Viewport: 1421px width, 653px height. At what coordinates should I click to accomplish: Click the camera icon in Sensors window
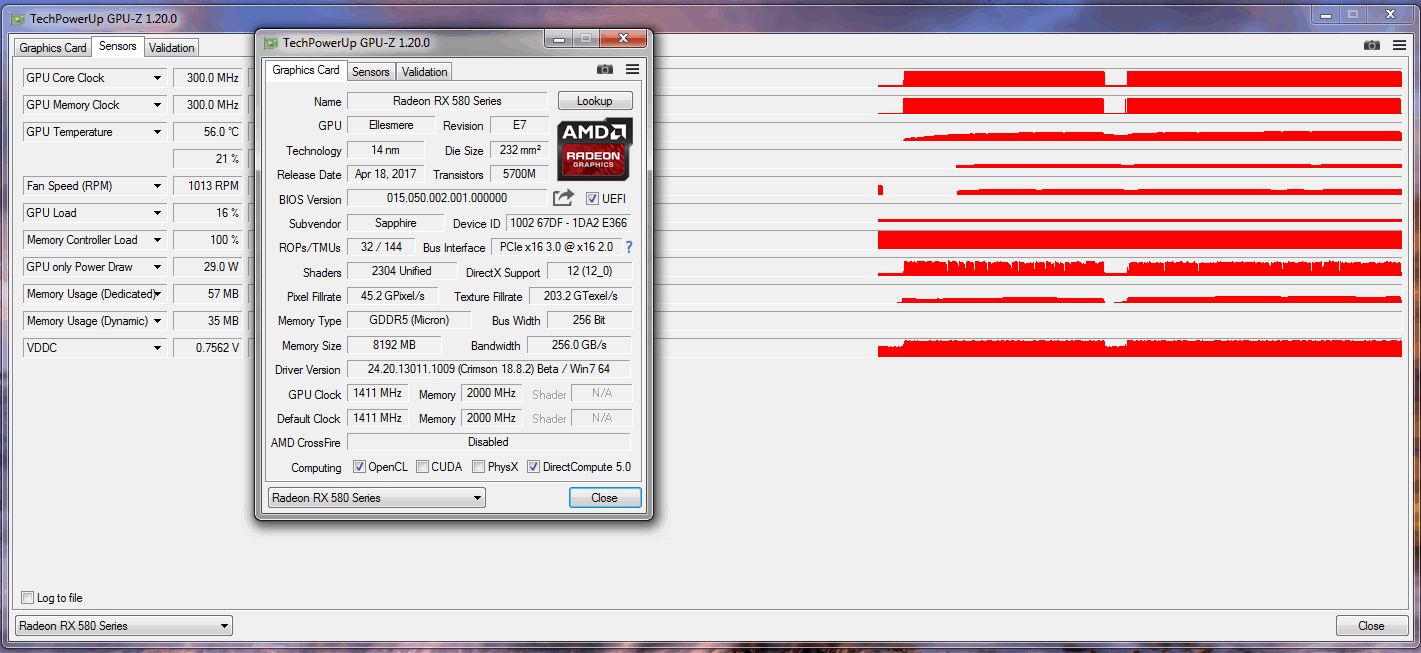[x=1372, y=45]
